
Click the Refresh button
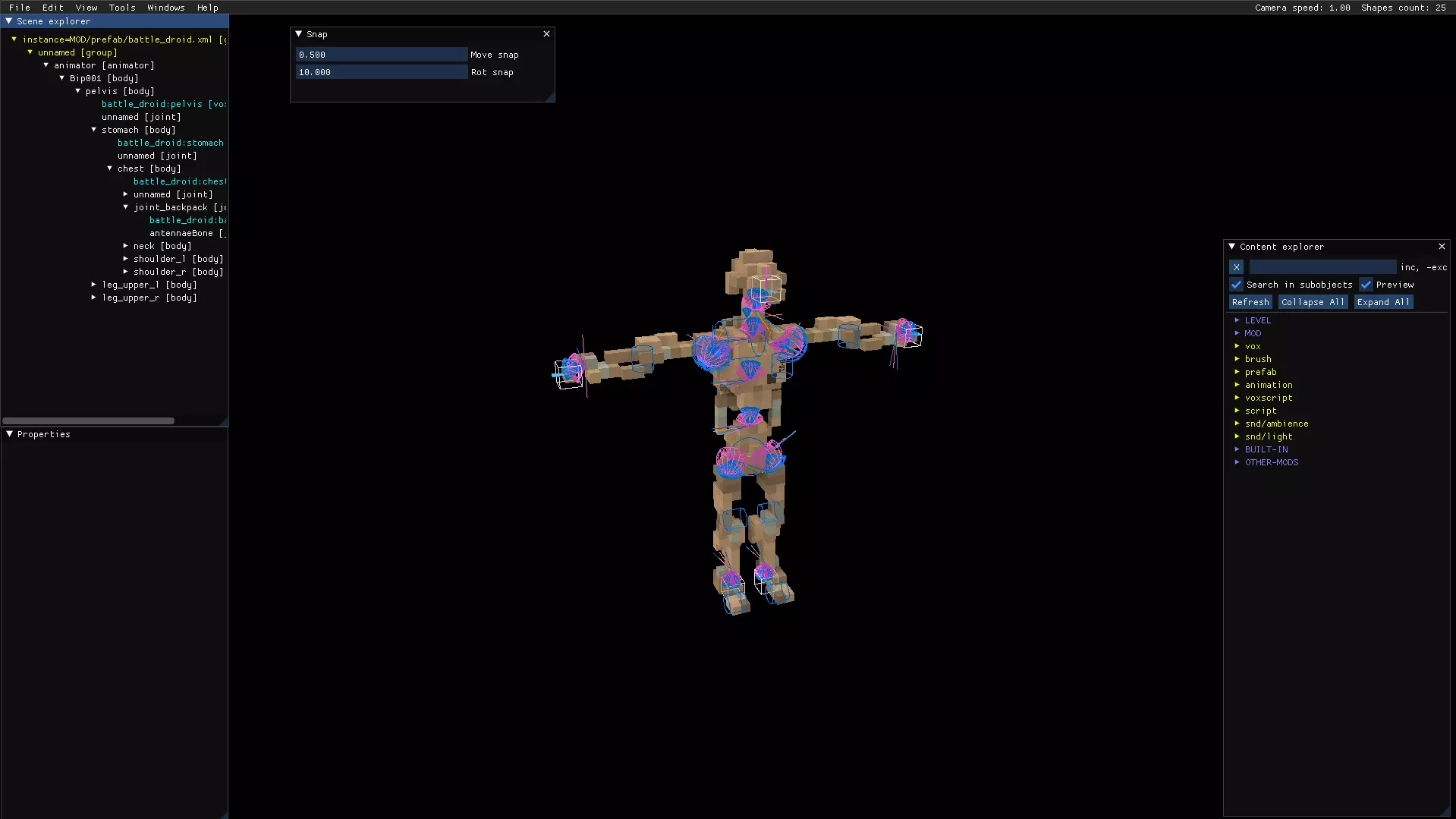(1250, 302)
